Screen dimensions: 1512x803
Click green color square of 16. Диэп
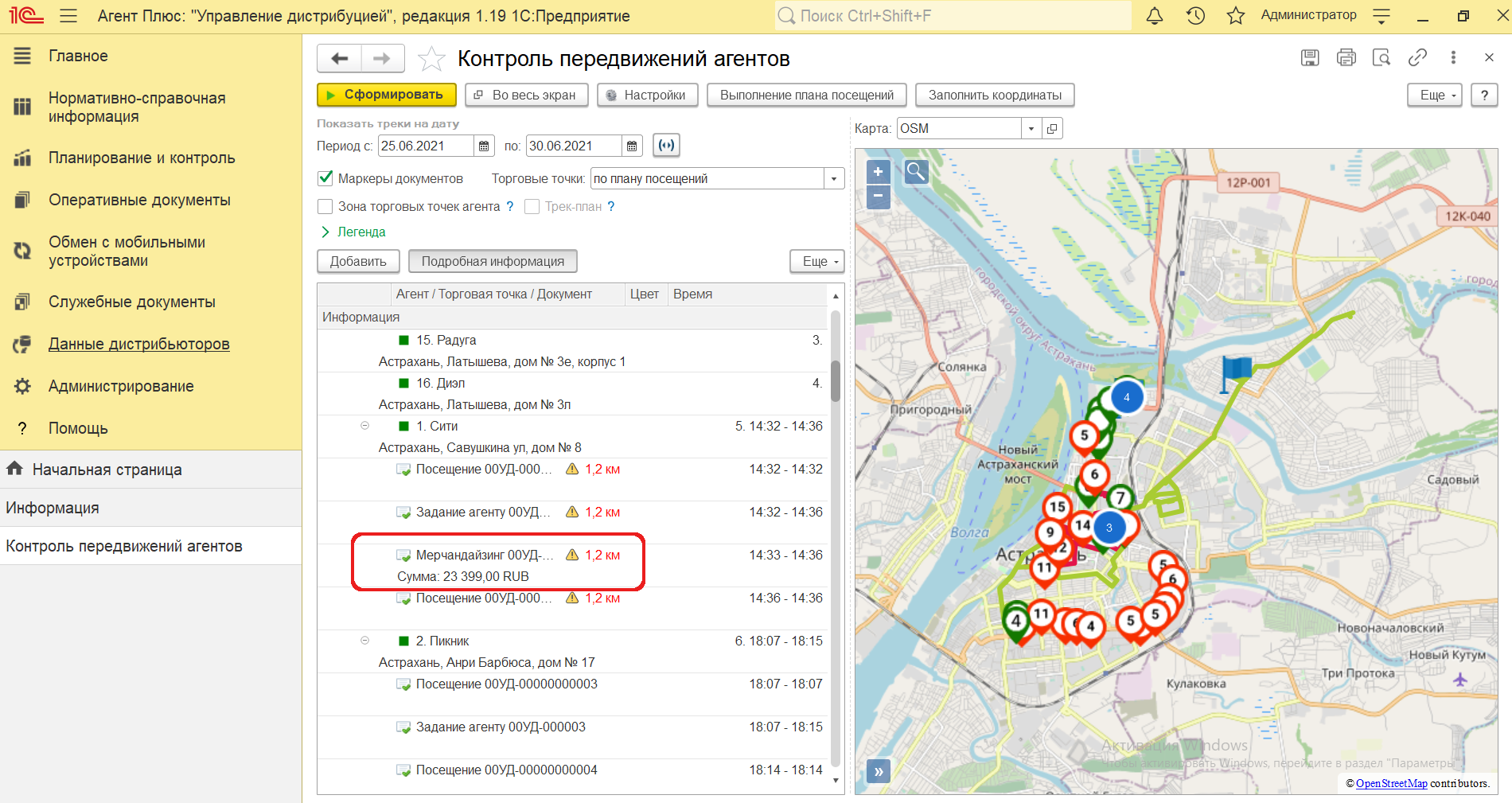click(403, 384)
